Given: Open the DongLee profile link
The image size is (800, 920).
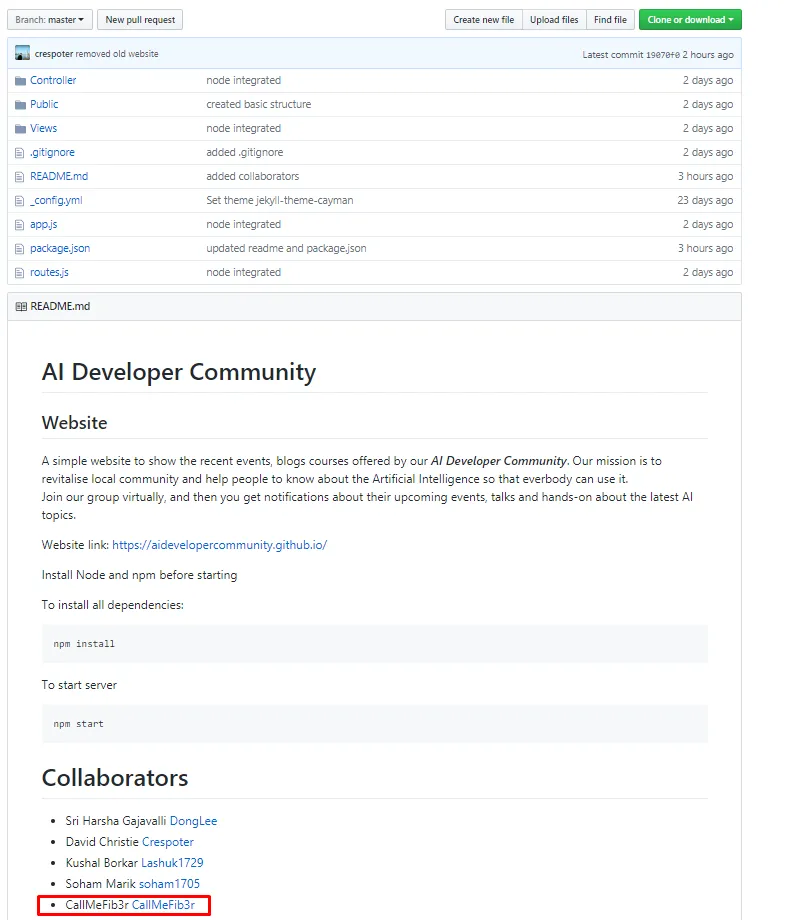Looking at the screenshot, I should pyautogui.click(x=193, y=821).
